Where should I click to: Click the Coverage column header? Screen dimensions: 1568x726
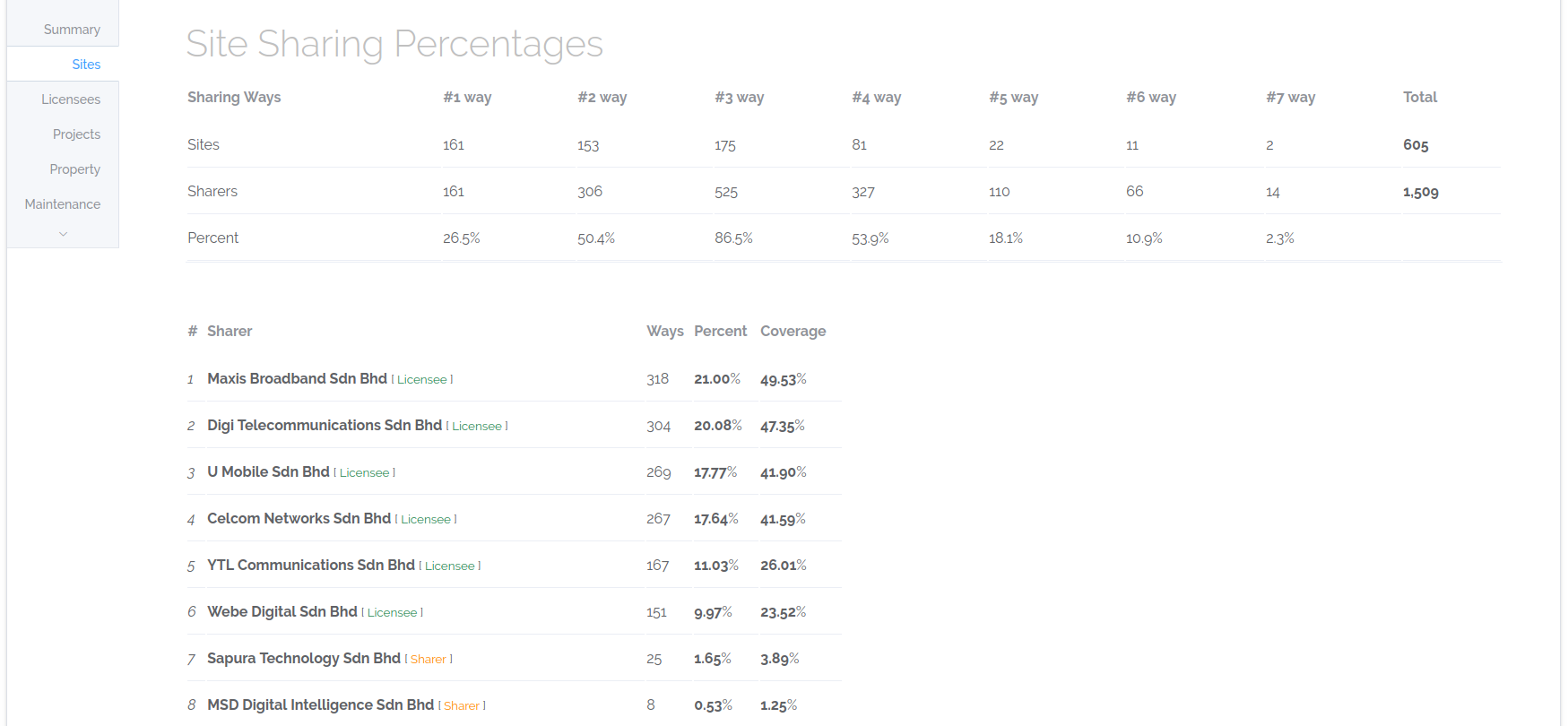(793, 331)
